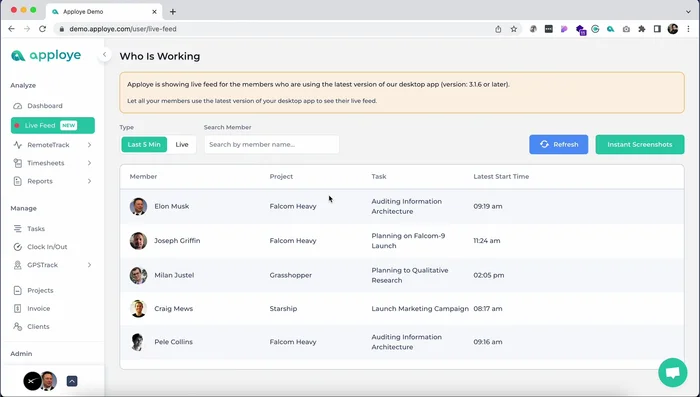Image resolution: width=700 pixels, height=397 pixels.
Task: Open the browser Extensions puzzle icon
Action: click(642, 29)
